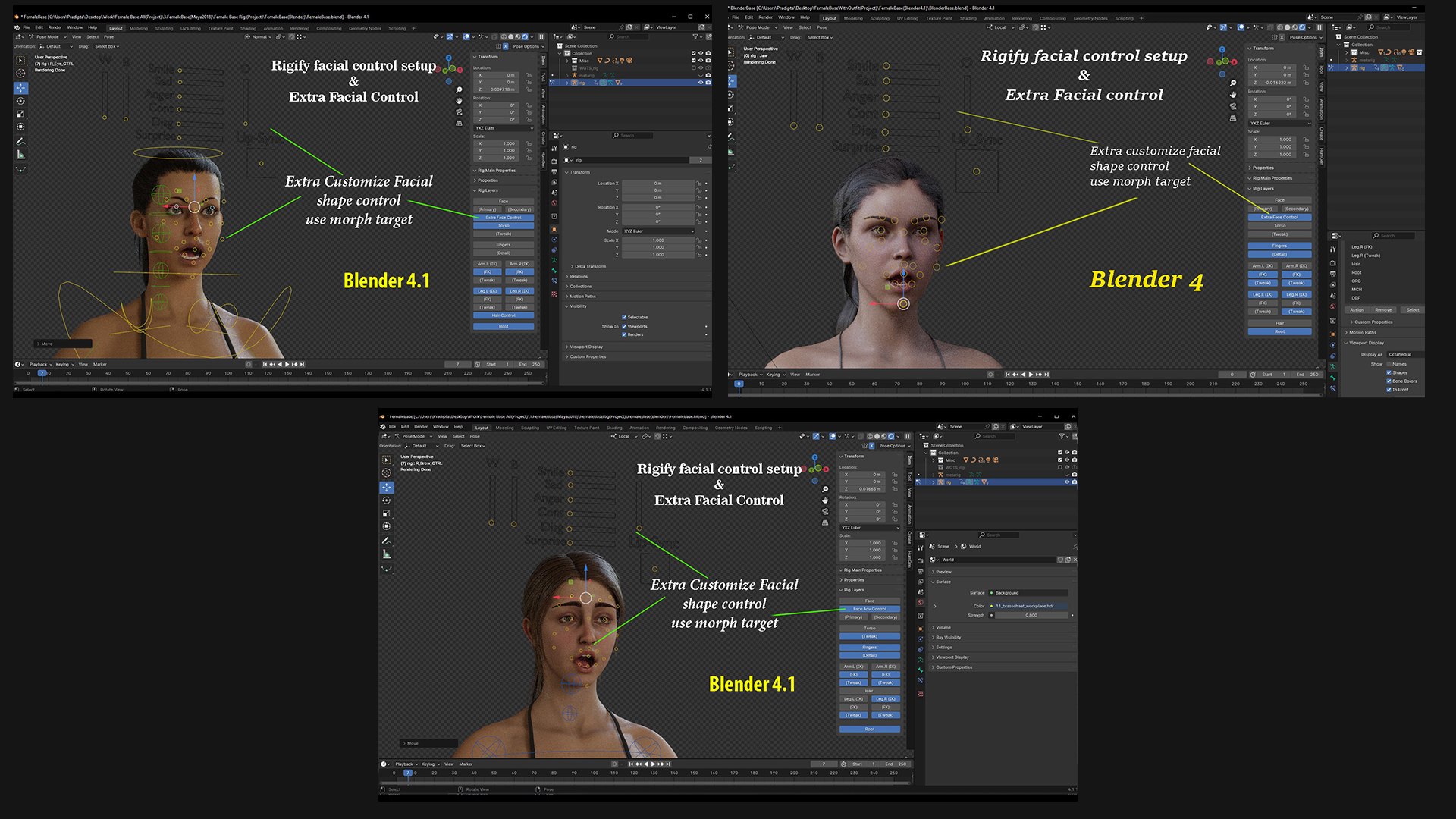The image size is (1456, 819).
Task: Toggle Shapes checkbox in top-right window
Action: pyautogui.click(x=1389, y=372)
